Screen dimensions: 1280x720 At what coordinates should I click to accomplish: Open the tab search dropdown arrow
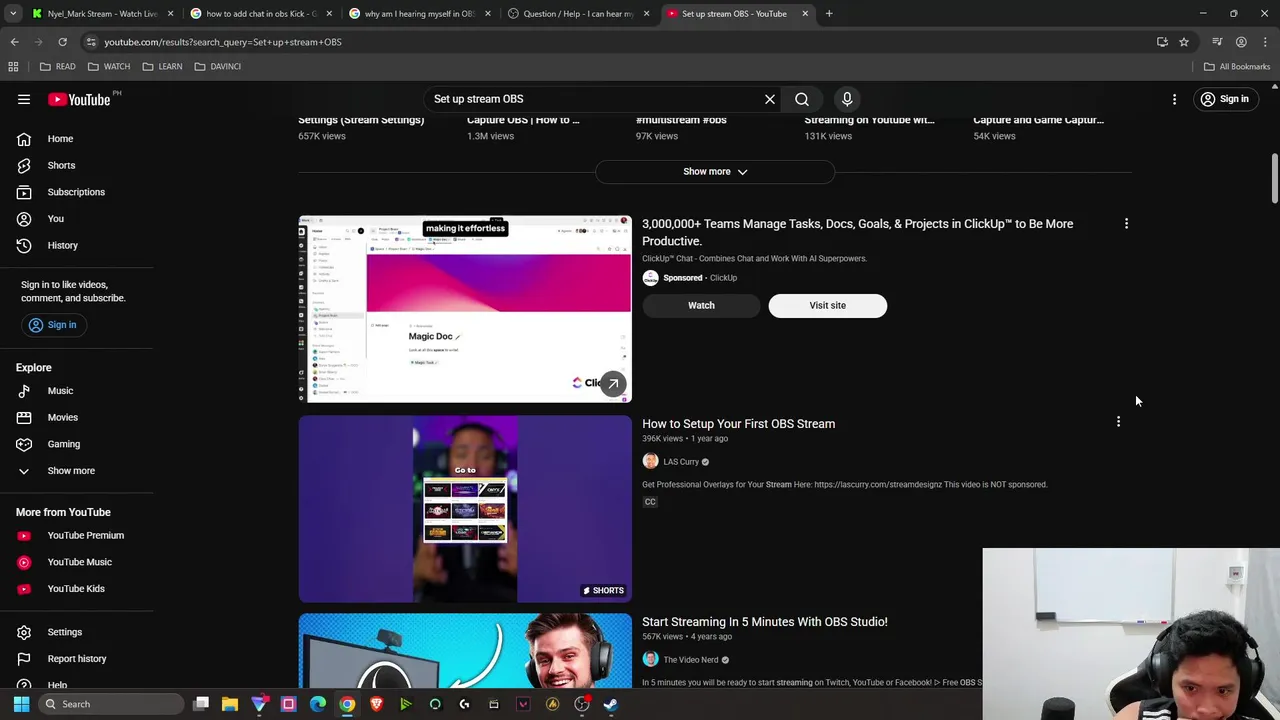click(13, 14)
